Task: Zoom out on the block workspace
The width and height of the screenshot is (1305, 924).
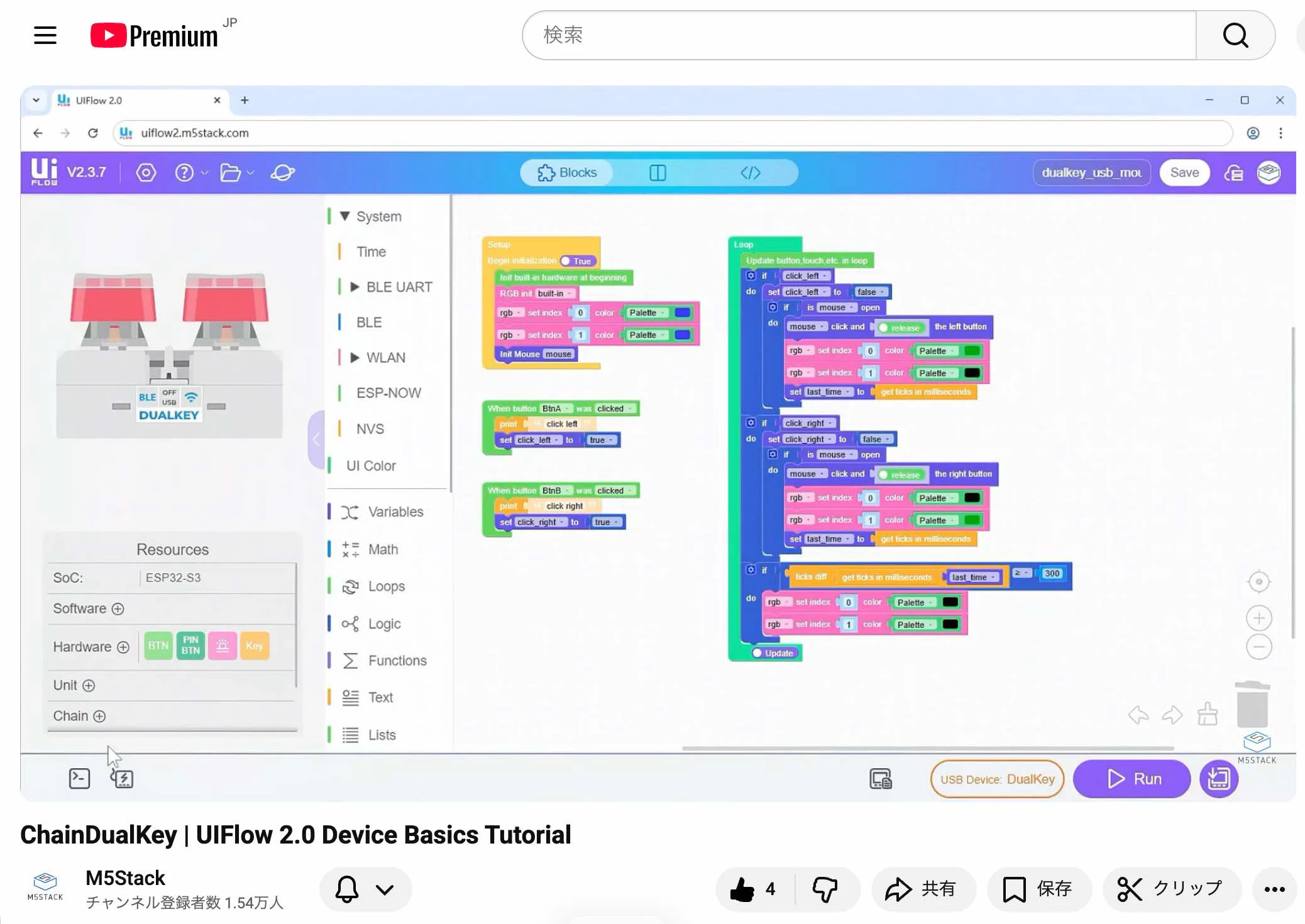Action: [x=1258, y=647]
